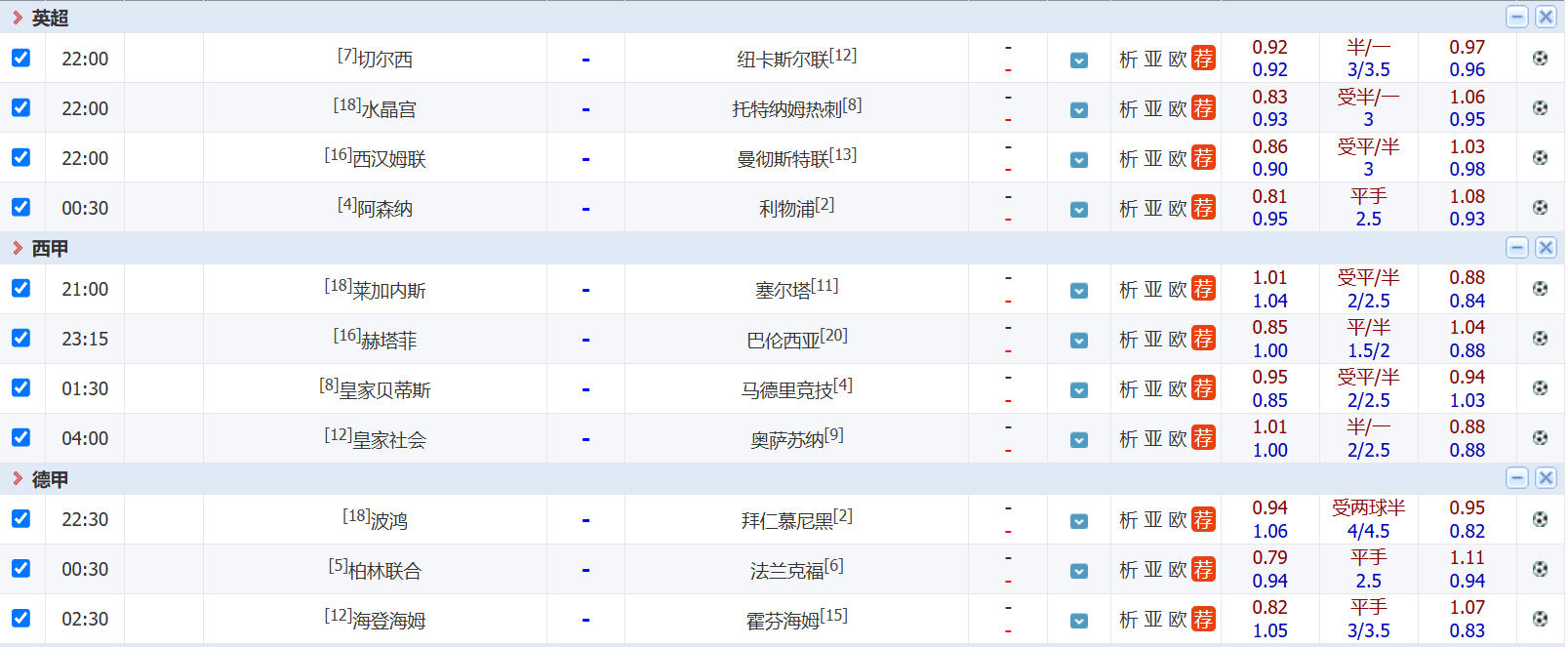
Task: Close the 英超 league section
Action: point(1546,17)
